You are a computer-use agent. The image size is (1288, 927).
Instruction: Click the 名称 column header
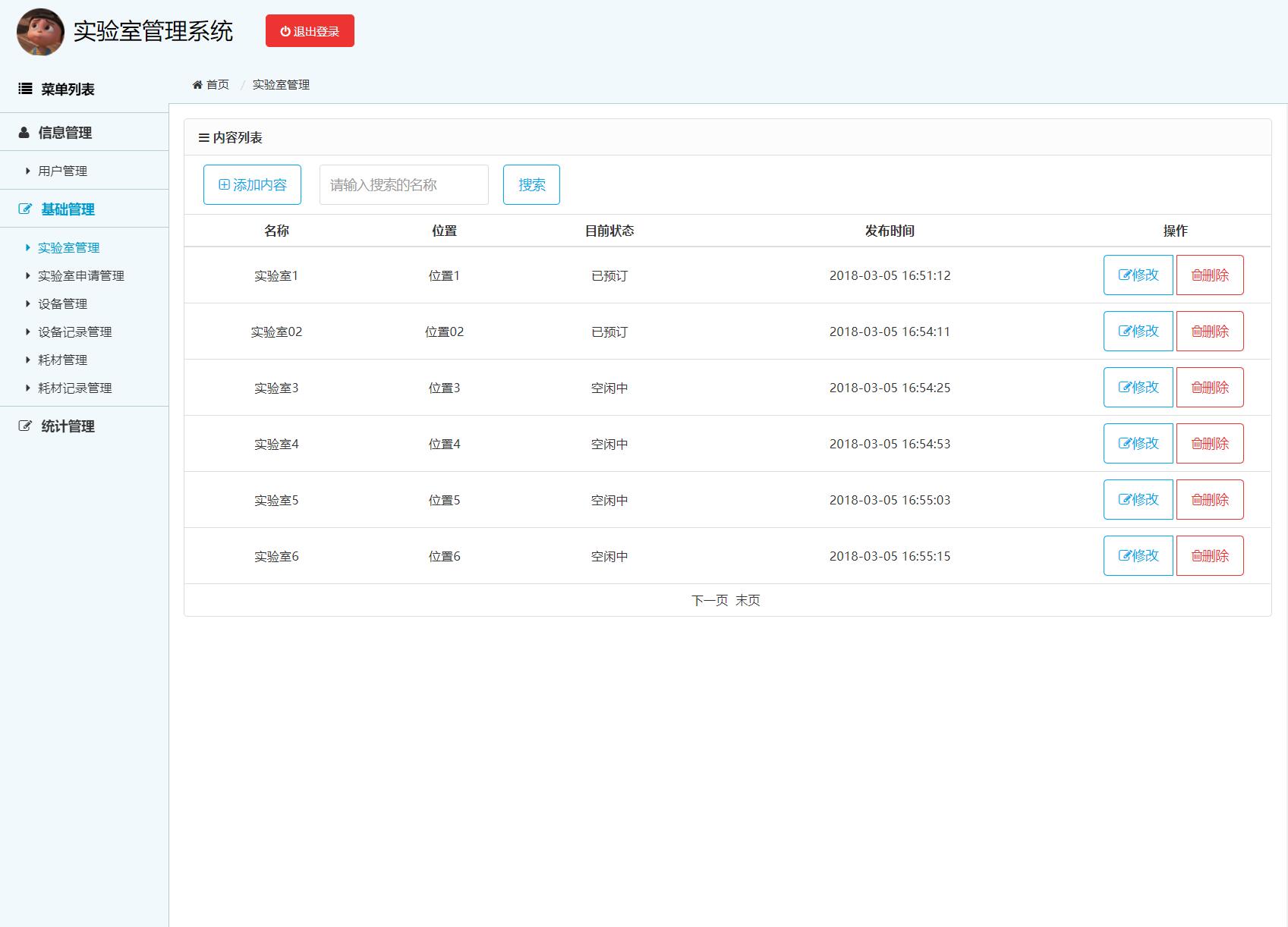click(276, 231)
